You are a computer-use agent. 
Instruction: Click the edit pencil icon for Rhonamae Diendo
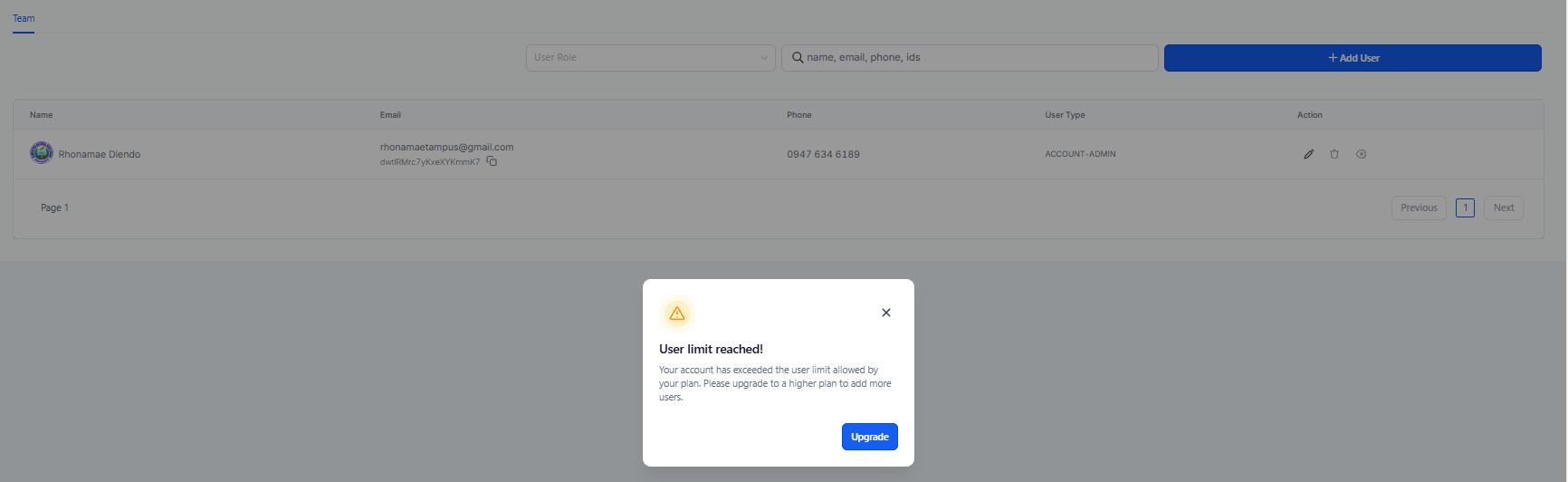(1308, 154)
